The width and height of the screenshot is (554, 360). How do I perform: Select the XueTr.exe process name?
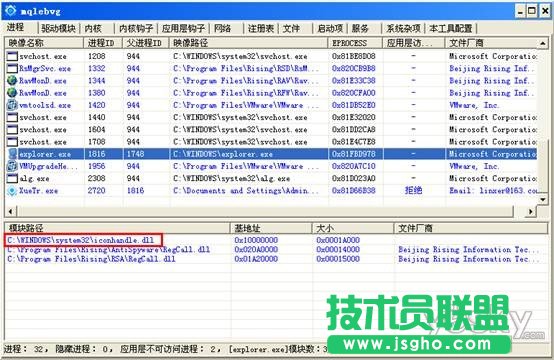[x=39, y=191]
